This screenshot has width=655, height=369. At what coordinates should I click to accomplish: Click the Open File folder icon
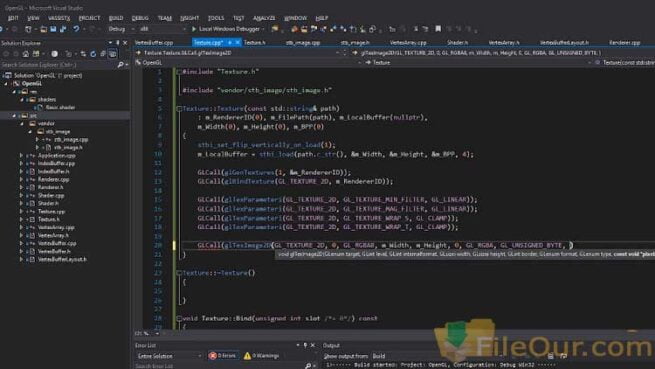pos(43,29)
